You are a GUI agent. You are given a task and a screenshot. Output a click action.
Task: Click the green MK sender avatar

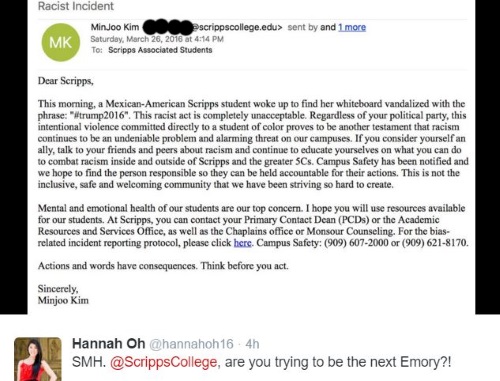(61, 42)
